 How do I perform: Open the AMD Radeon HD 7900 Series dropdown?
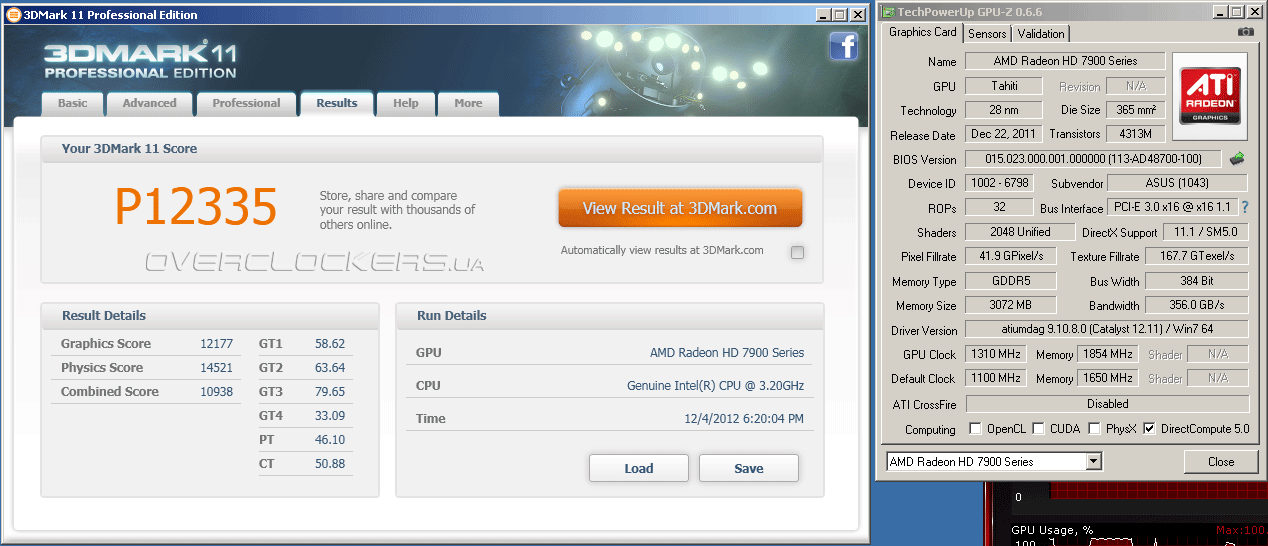(x=1093, y=461)
